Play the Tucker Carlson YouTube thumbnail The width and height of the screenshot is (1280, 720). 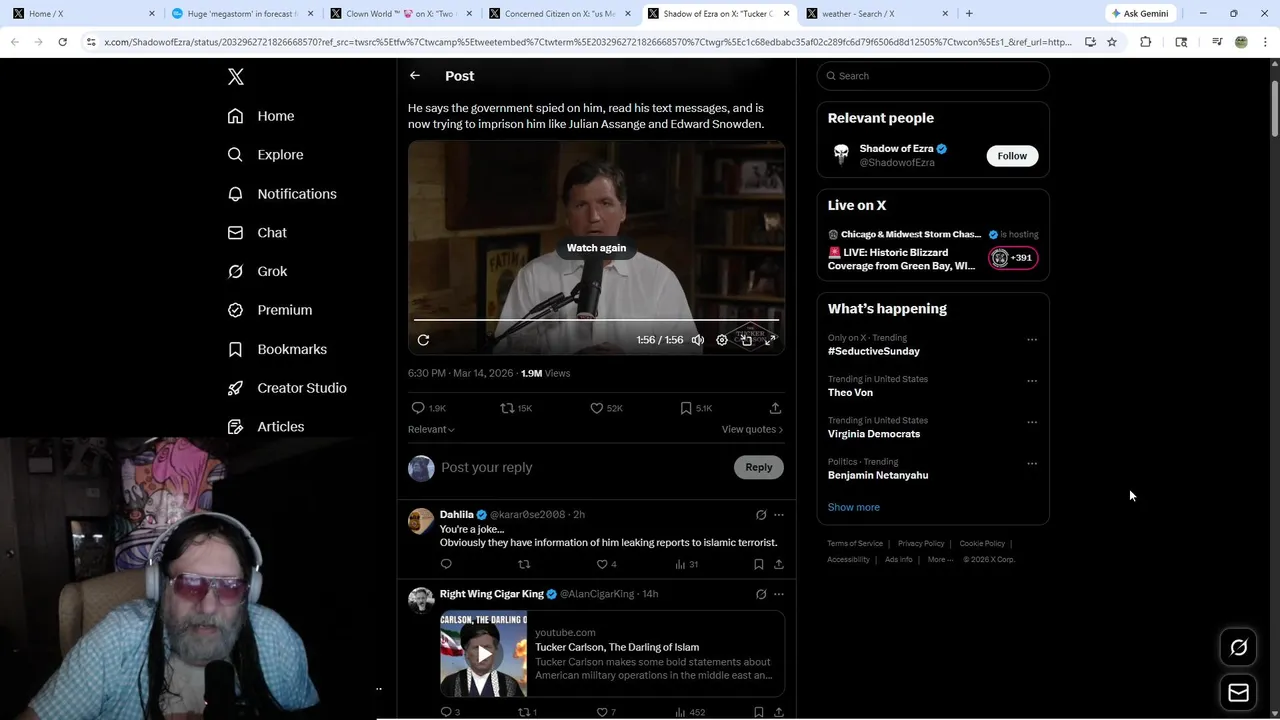point(484,654)
